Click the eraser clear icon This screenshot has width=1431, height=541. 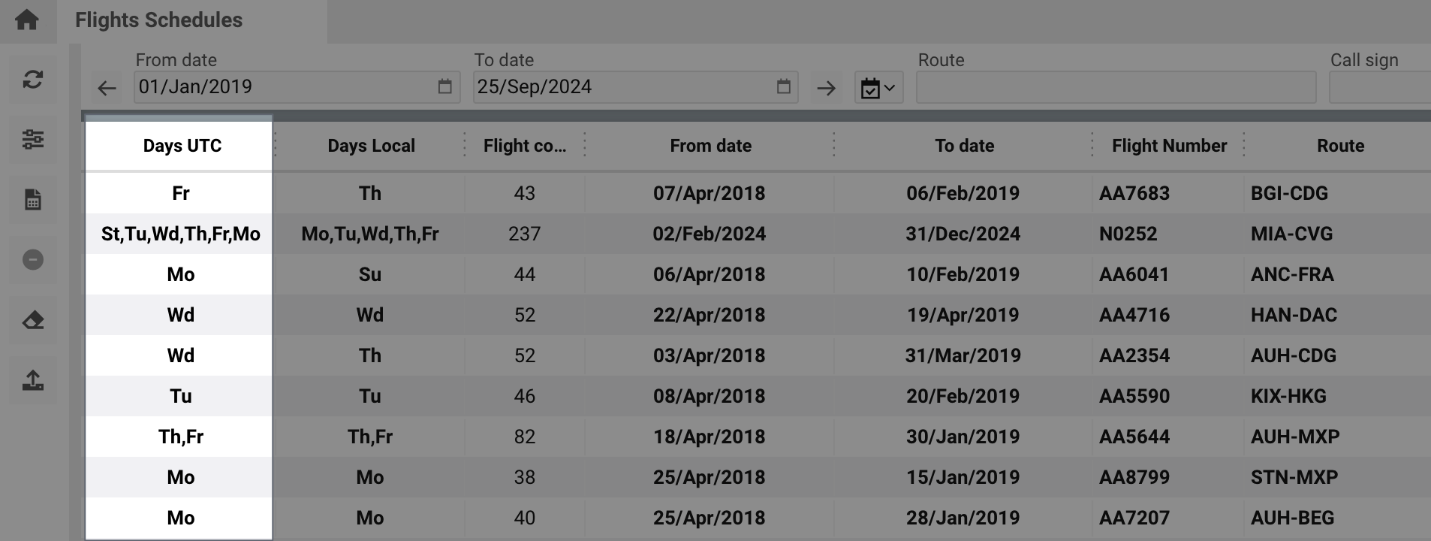pos(31,320)
